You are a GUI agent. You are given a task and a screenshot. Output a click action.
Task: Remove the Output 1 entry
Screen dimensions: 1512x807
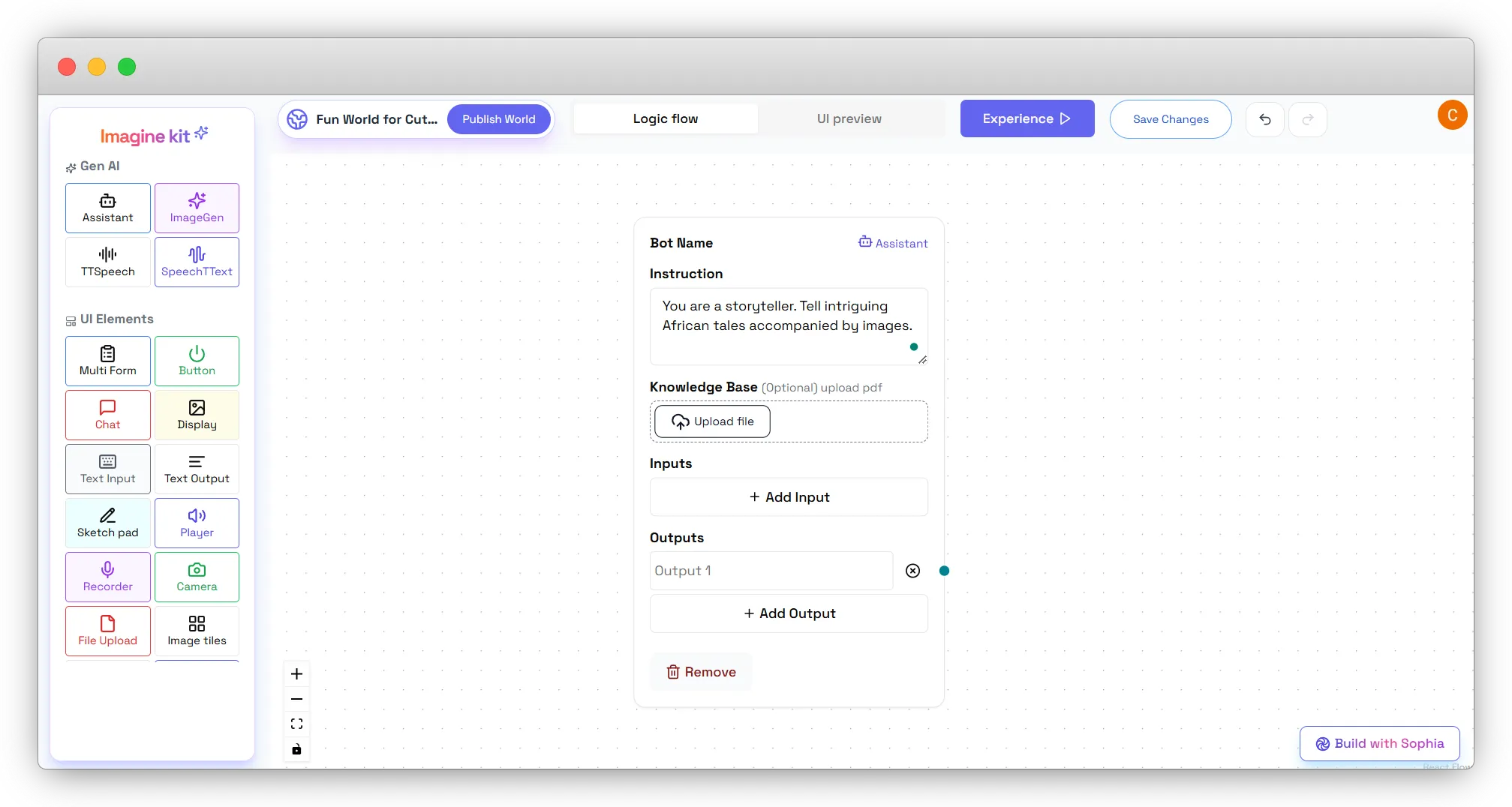[912, 571]
